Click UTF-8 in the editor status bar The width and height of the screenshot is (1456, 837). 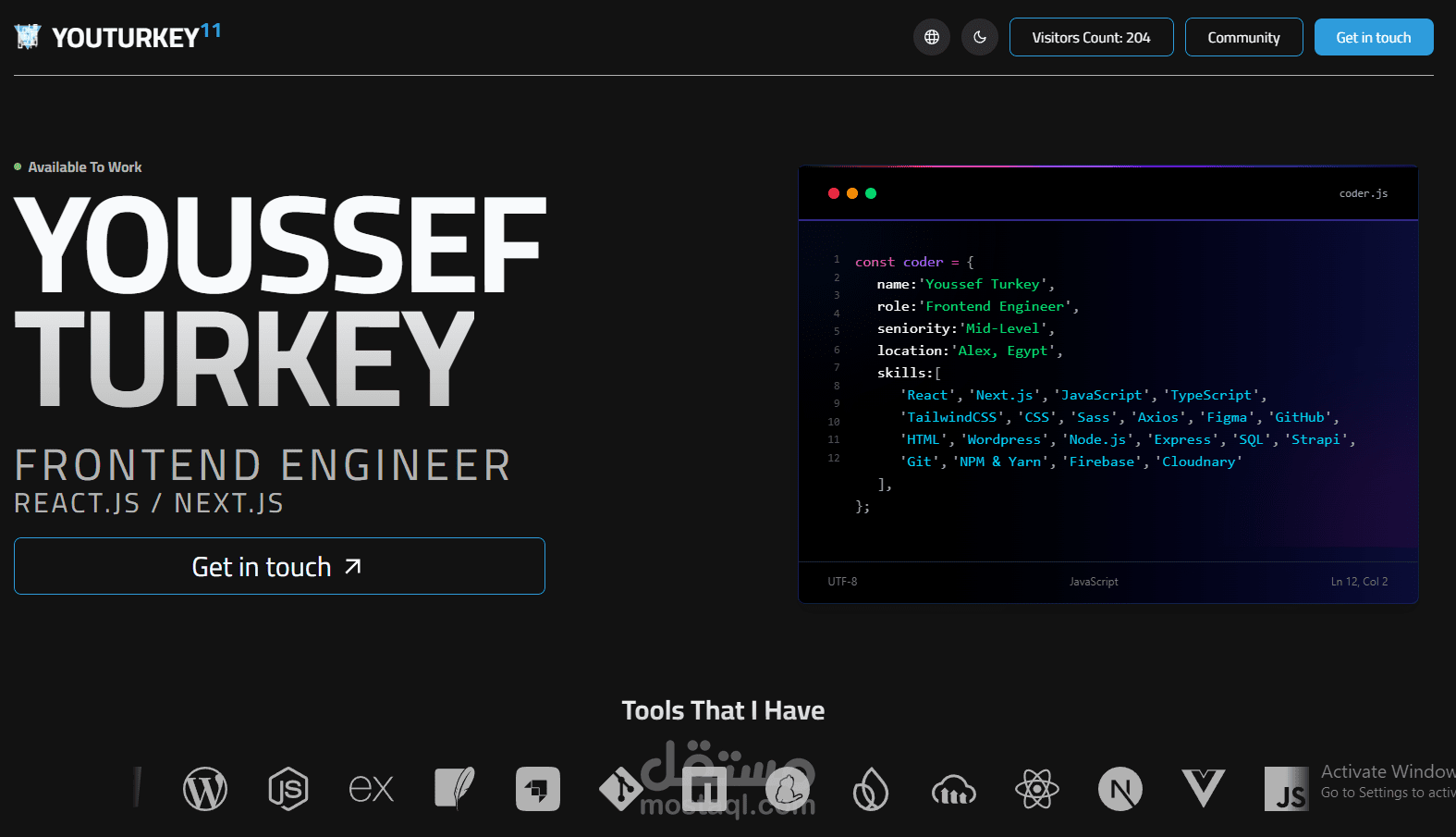click(842, 582)
